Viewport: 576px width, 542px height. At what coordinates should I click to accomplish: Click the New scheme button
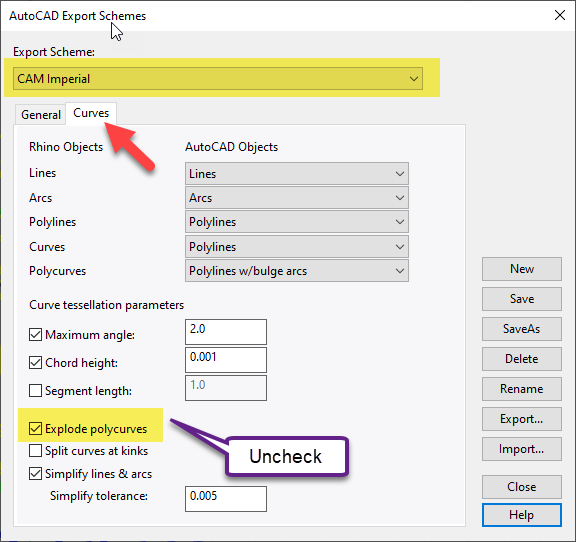pyautogui.click(x=522, y=269)
